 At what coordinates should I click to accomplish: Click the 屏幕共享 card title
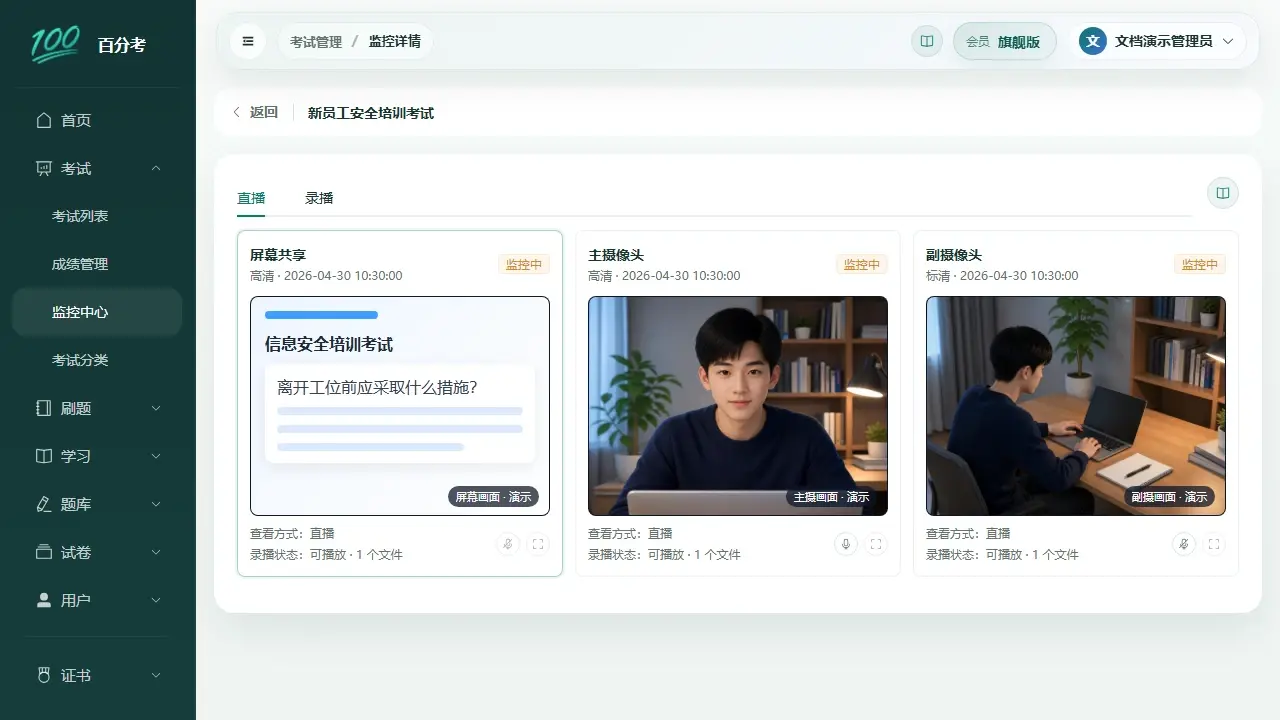tap(278, 255)
